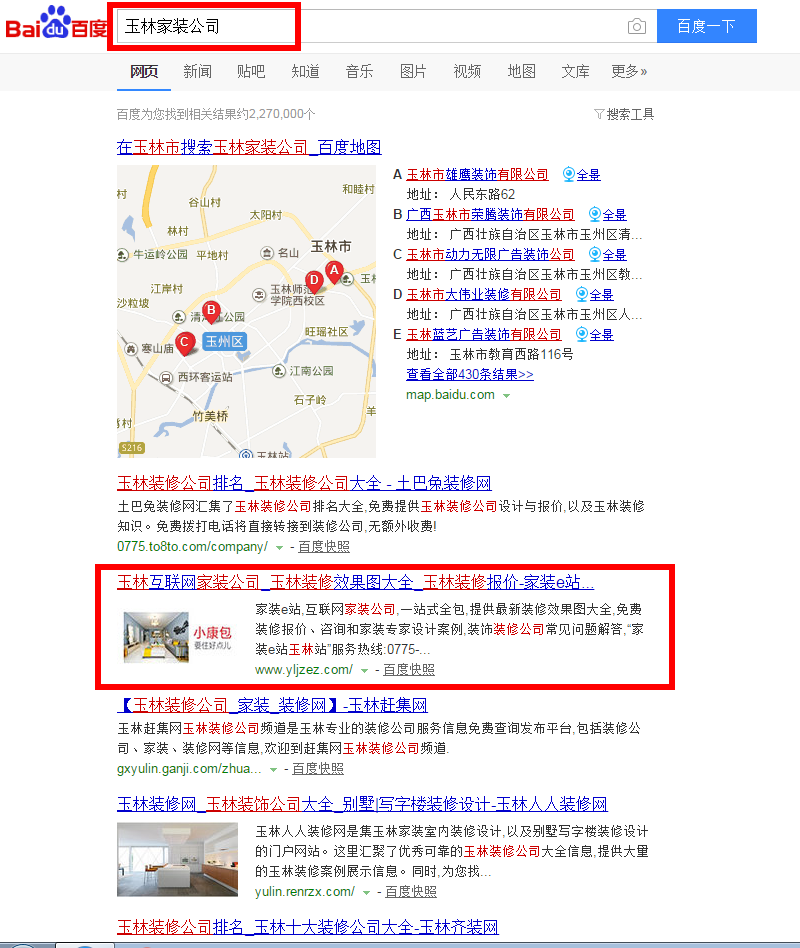800x948 pixels.
Task: Click the kitchen interior thumbnail
Action: [177, 859]
